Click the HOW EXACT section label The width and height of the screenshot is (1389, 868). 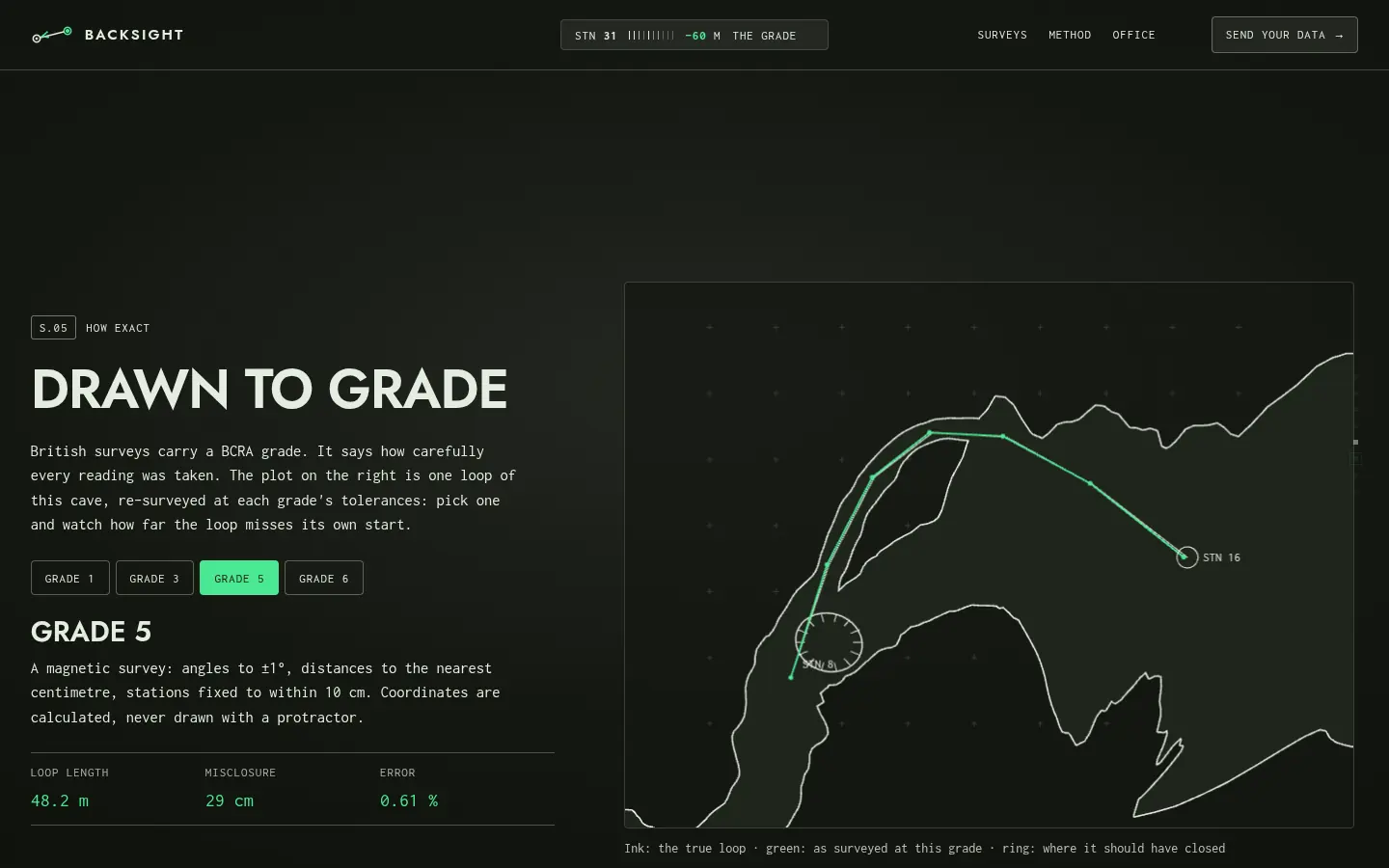point(118,328)
